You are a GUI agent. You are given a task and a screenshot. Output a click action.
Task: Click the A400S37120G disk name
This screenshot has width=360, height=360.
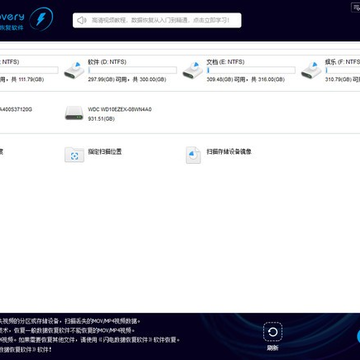16,109
